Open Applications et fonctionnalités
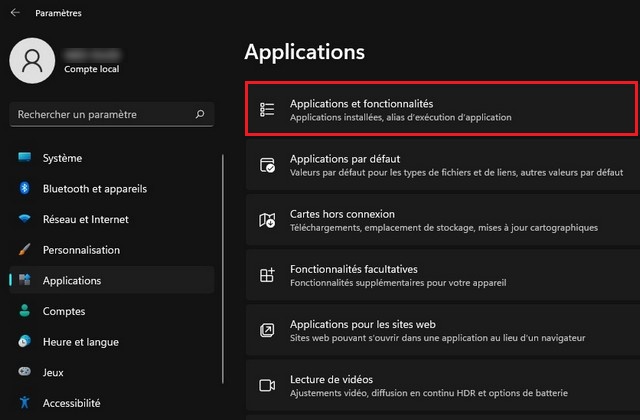640x420 pixels. [441, 109]
